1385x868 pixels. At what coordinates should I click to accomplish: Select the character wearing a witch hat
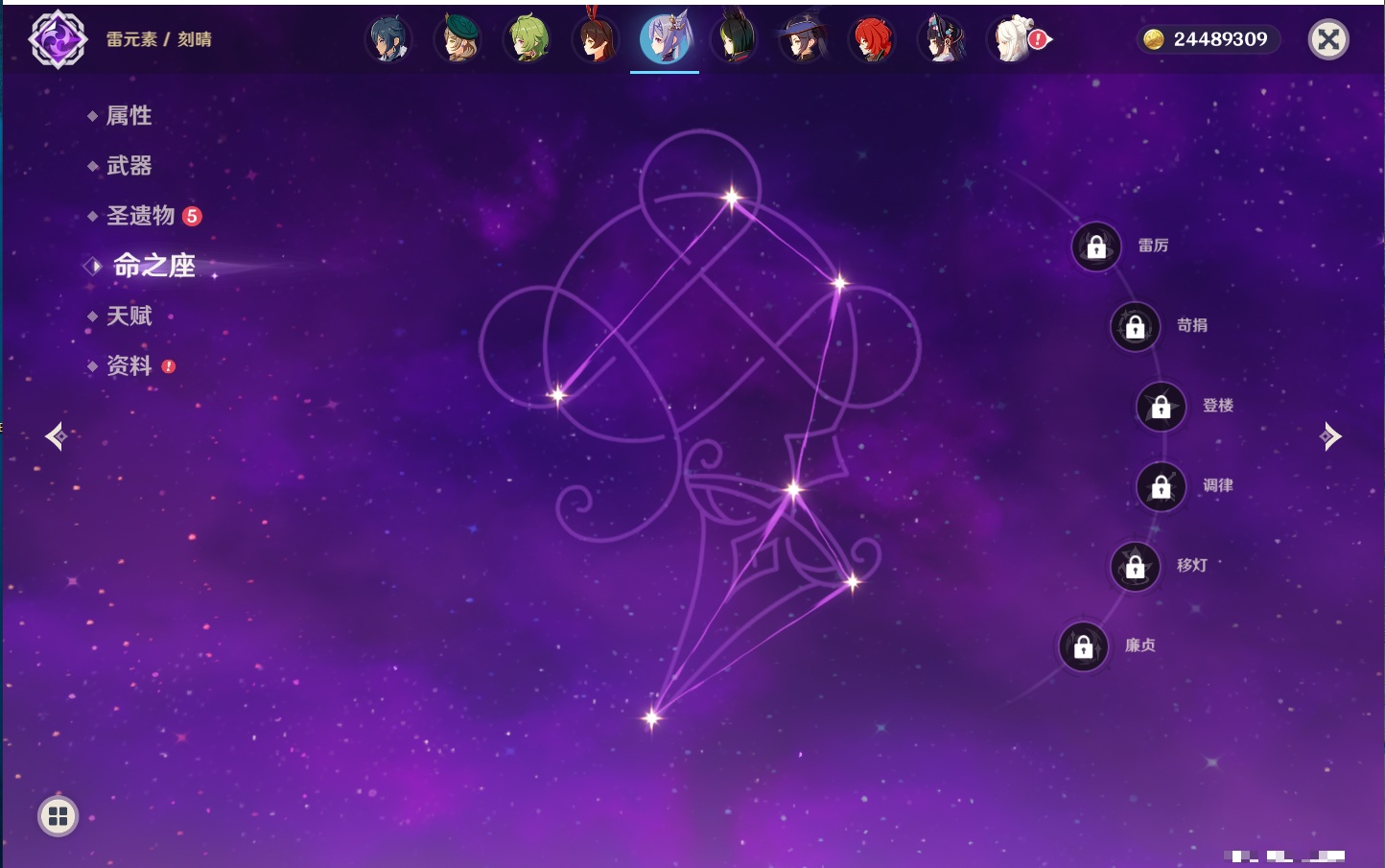pyautogui.click(x=803, y=39)
